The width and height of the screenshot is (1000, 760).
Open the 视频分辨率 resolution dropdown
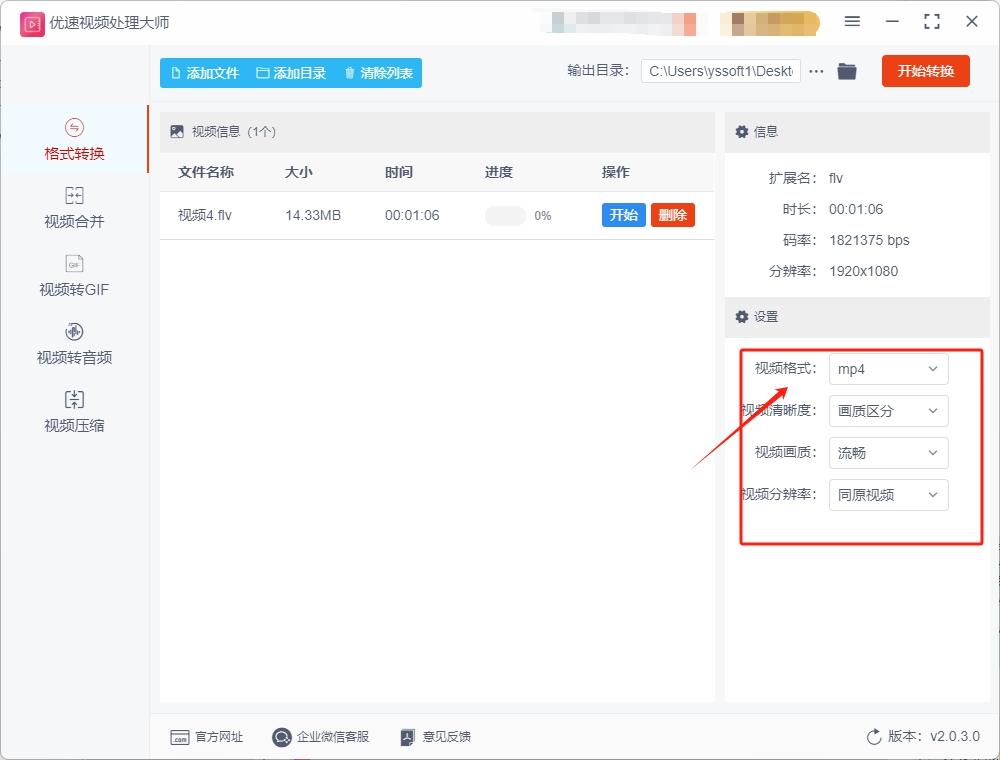[888, 495]
